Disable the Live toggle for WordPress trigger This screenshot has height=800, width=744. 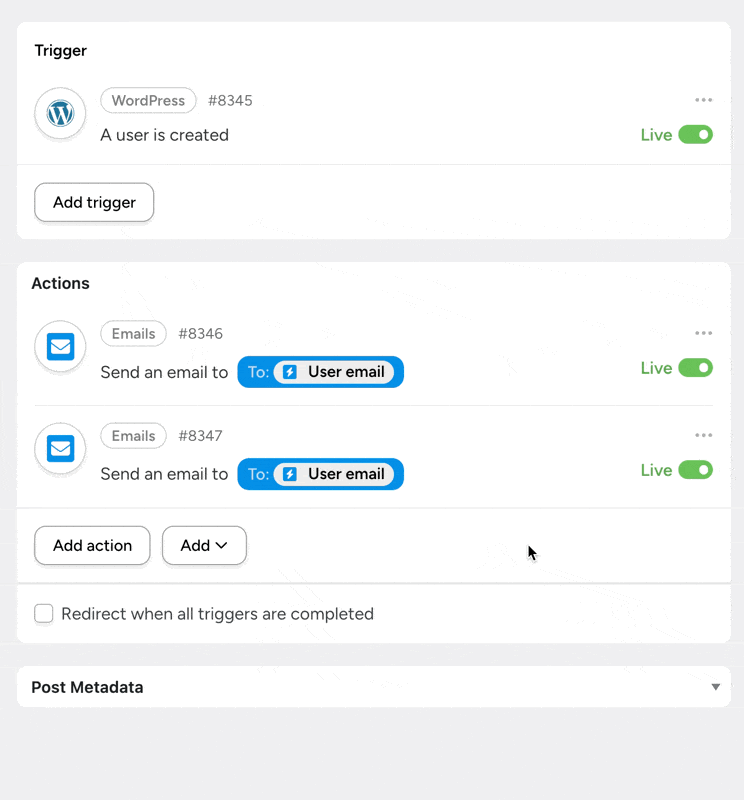(x=695, y=135)
